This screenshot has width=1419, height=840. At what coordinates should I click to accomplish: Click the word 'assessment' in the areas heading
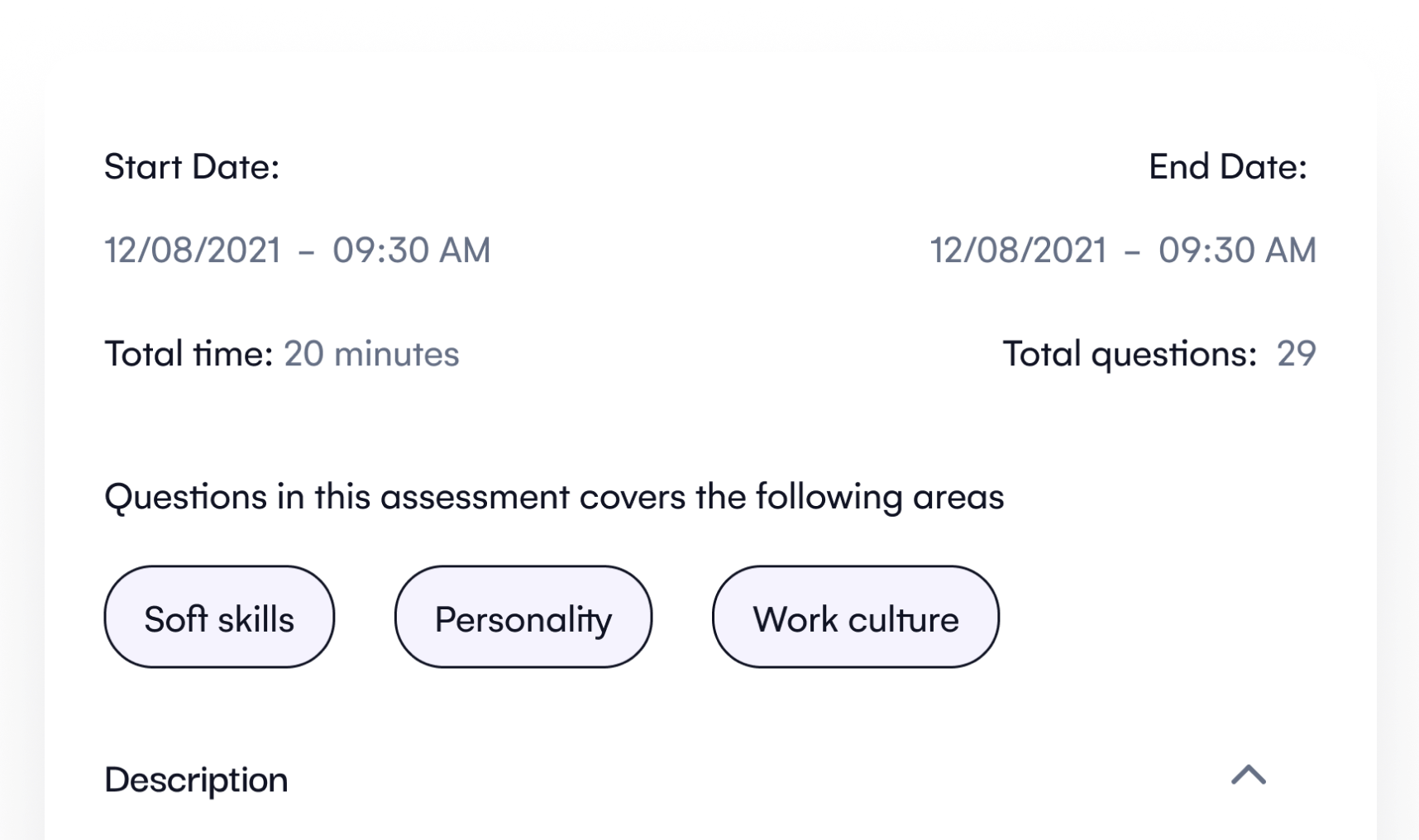[x=475, y=497]
